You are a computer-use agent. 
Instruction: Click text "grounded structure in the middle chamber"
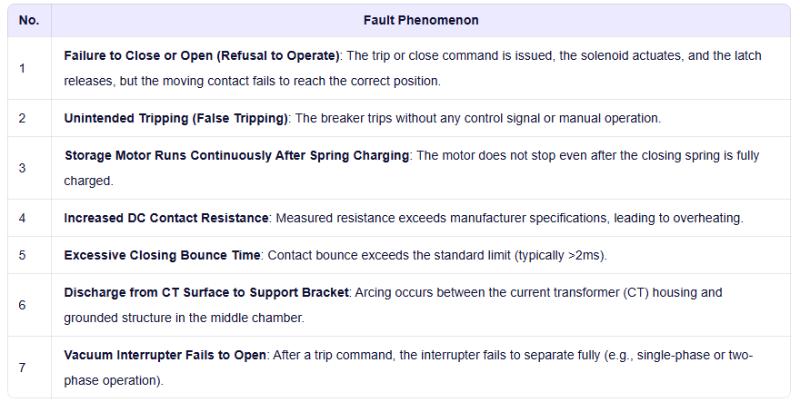(x=183, y=319)
